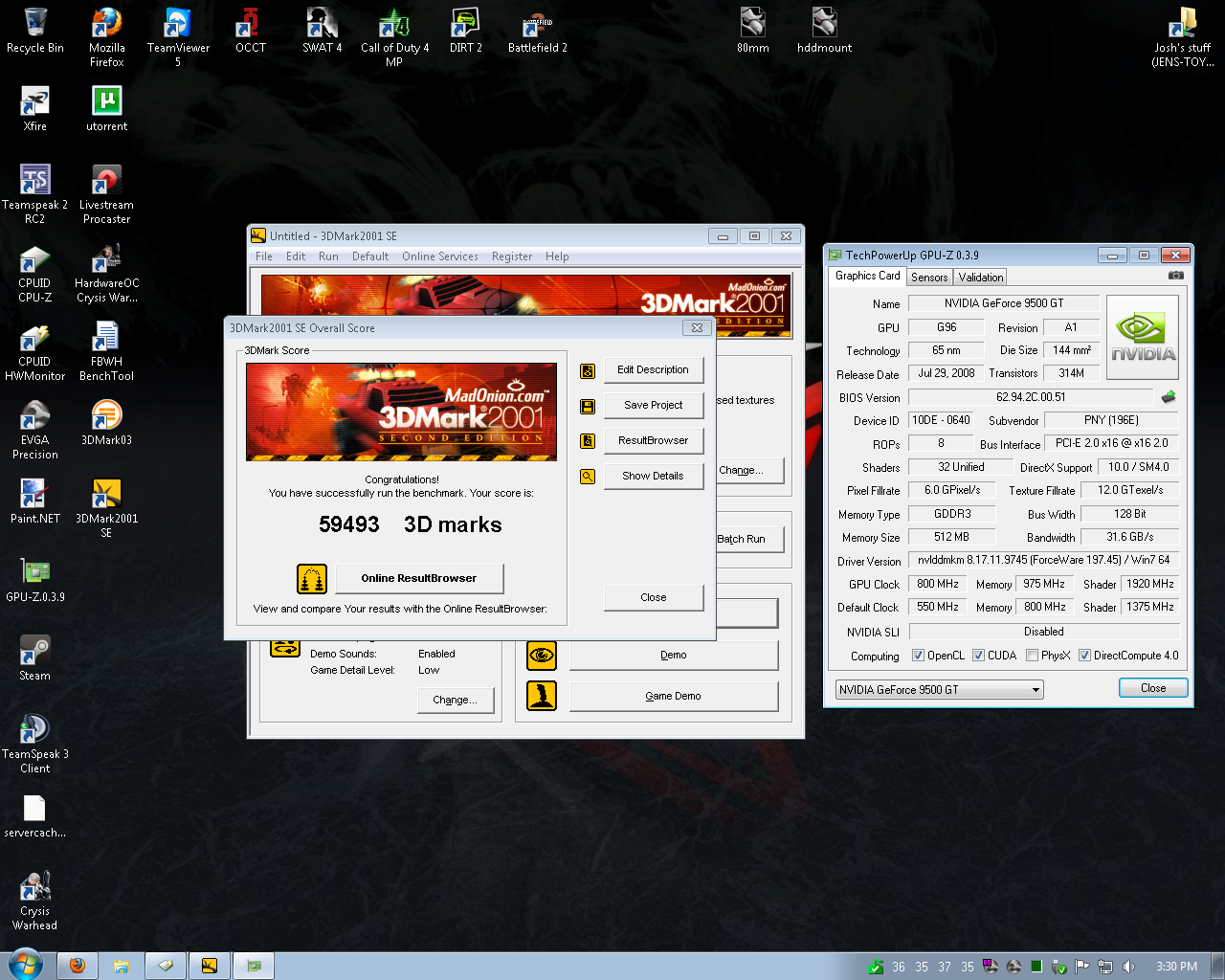Click the taskbar clock showing 3:30 PM

pos(1176,967)
